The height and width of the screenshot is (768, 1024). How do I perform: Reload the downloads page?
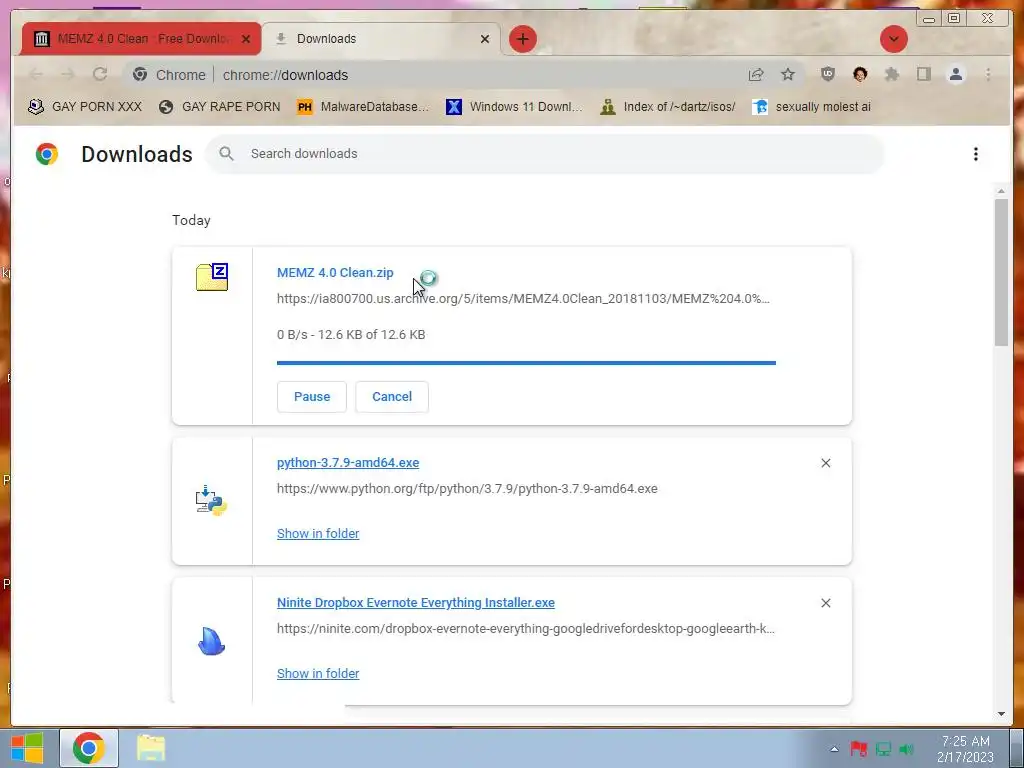[x=100, y=74]
